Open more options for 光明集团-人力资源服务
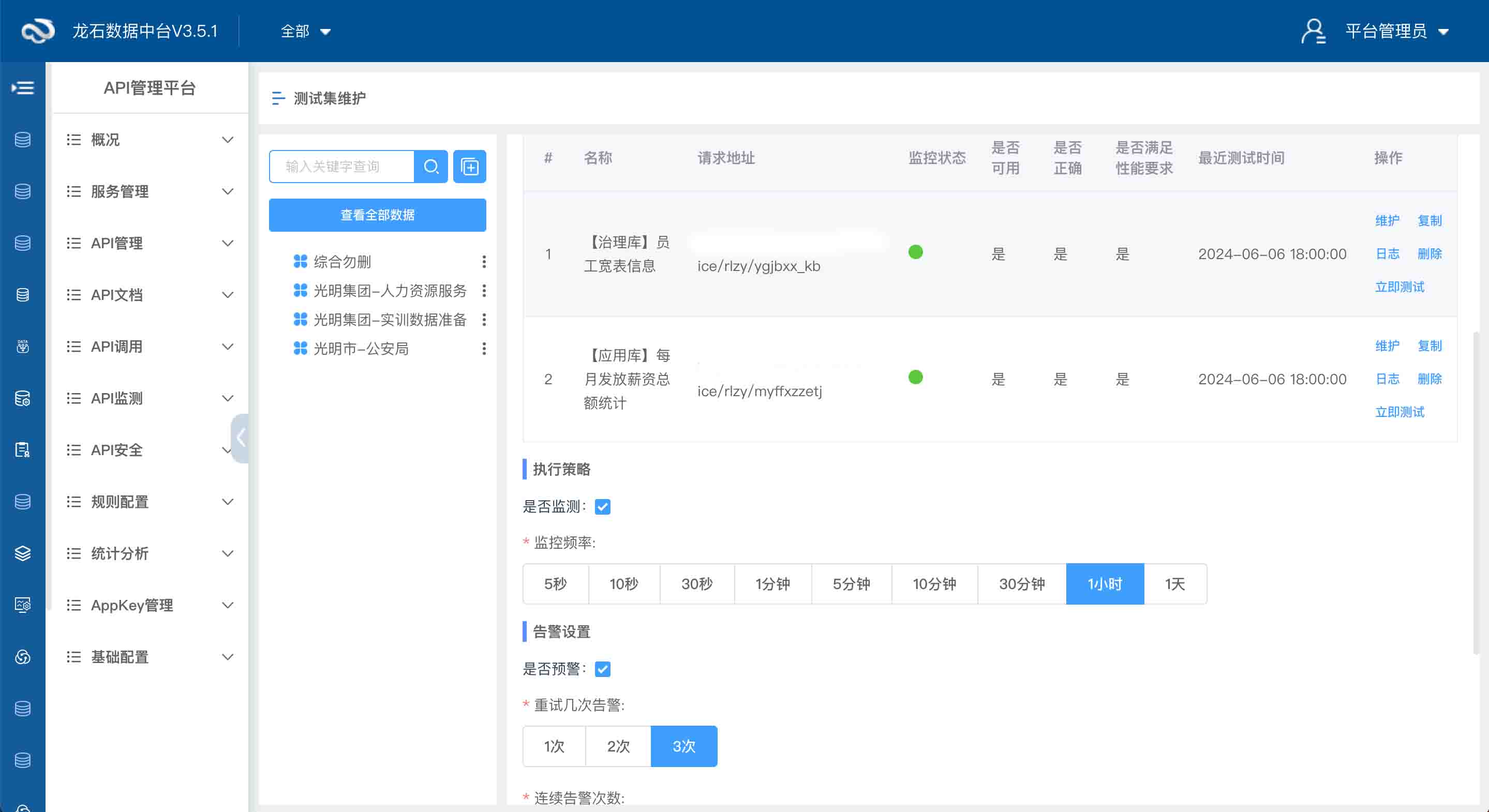 tap(484, 291)
